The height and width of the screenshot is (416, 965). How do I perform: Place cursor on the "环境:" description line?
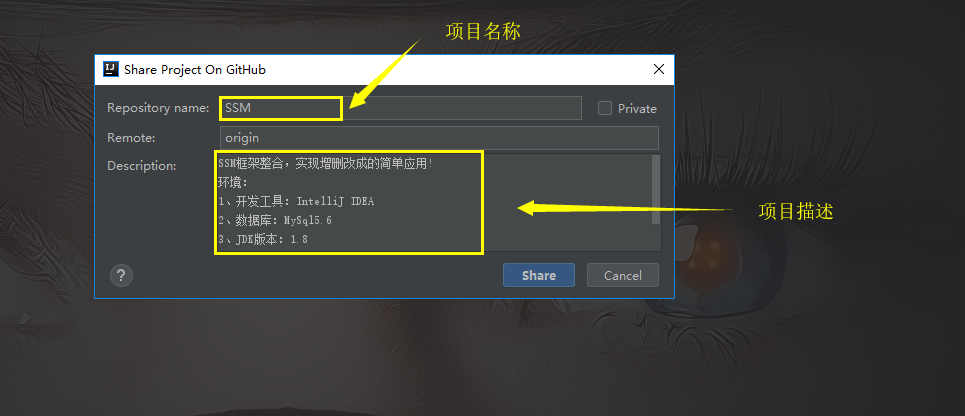click(233, 182)
